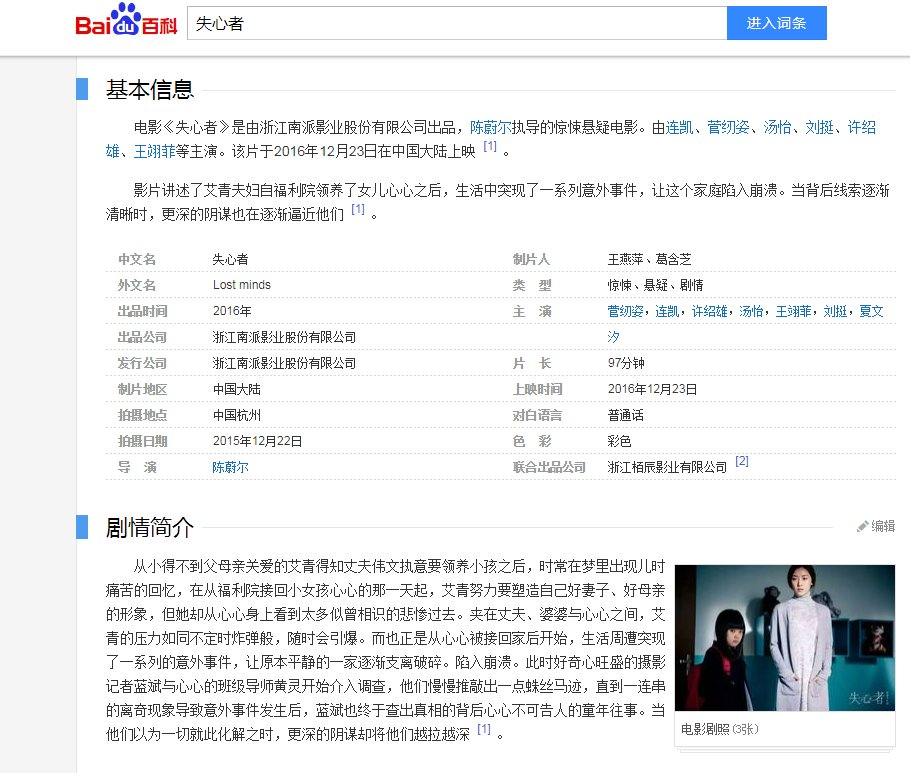Click citation [1] after the release date sentence
The width and height of the screenshot is (910, 773).
tap(489, 143)
